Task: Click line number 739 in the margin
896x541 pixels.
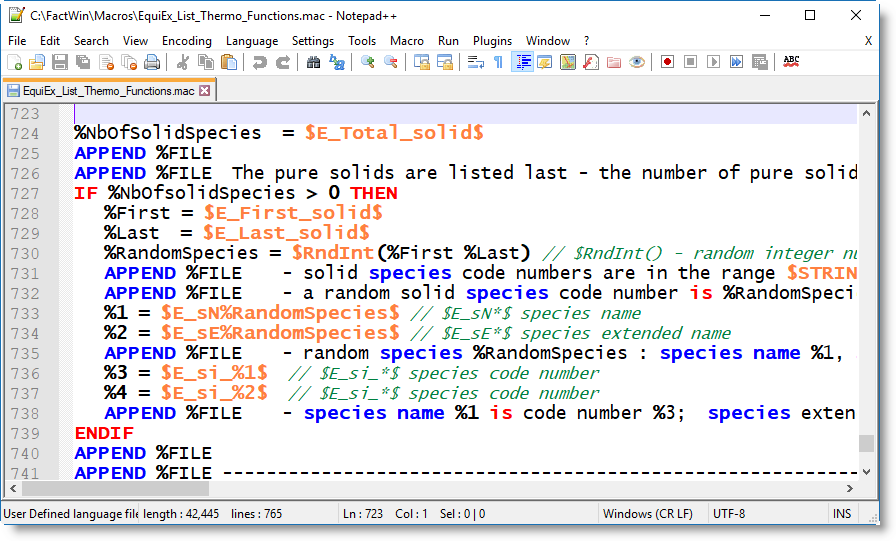Action: pyautogui.click(x=25, y=434)
